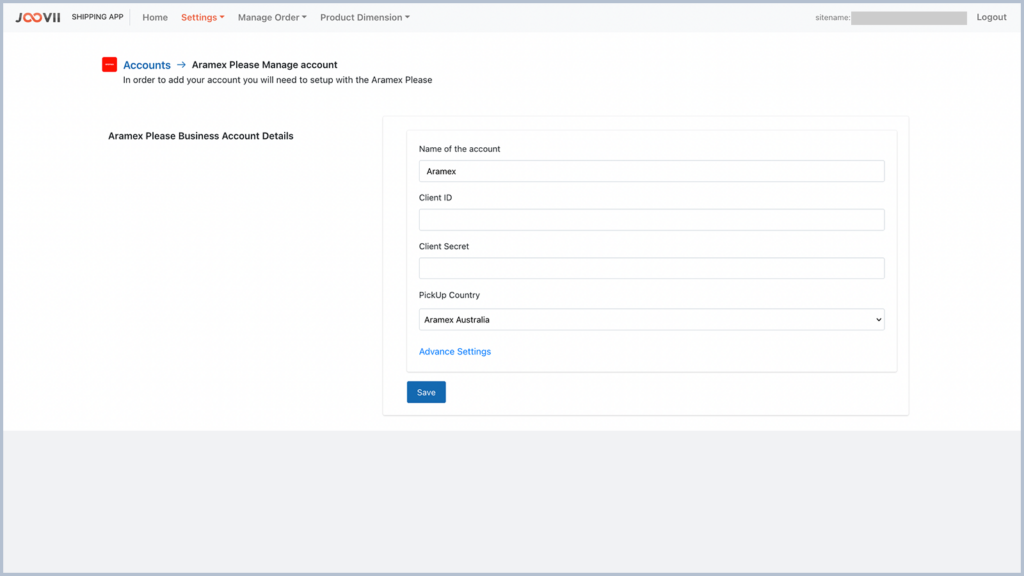Click the Aramex Please Business Account Details heading

(x=200, y=135)
